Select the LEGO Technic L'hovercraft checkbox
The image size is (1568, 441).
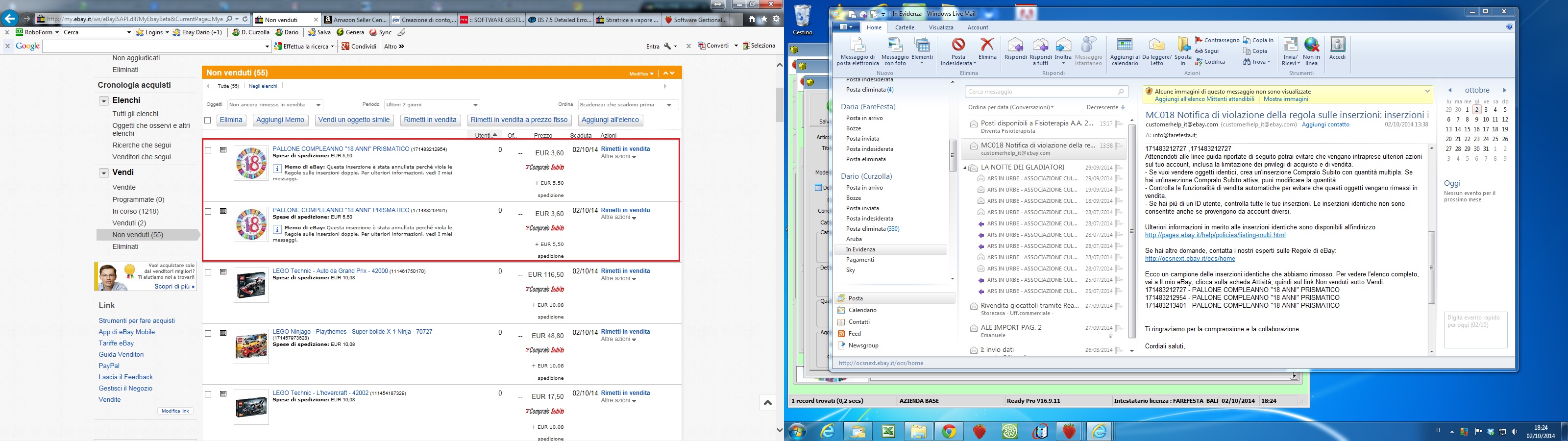pyautogui.click(x=208, y=394)
